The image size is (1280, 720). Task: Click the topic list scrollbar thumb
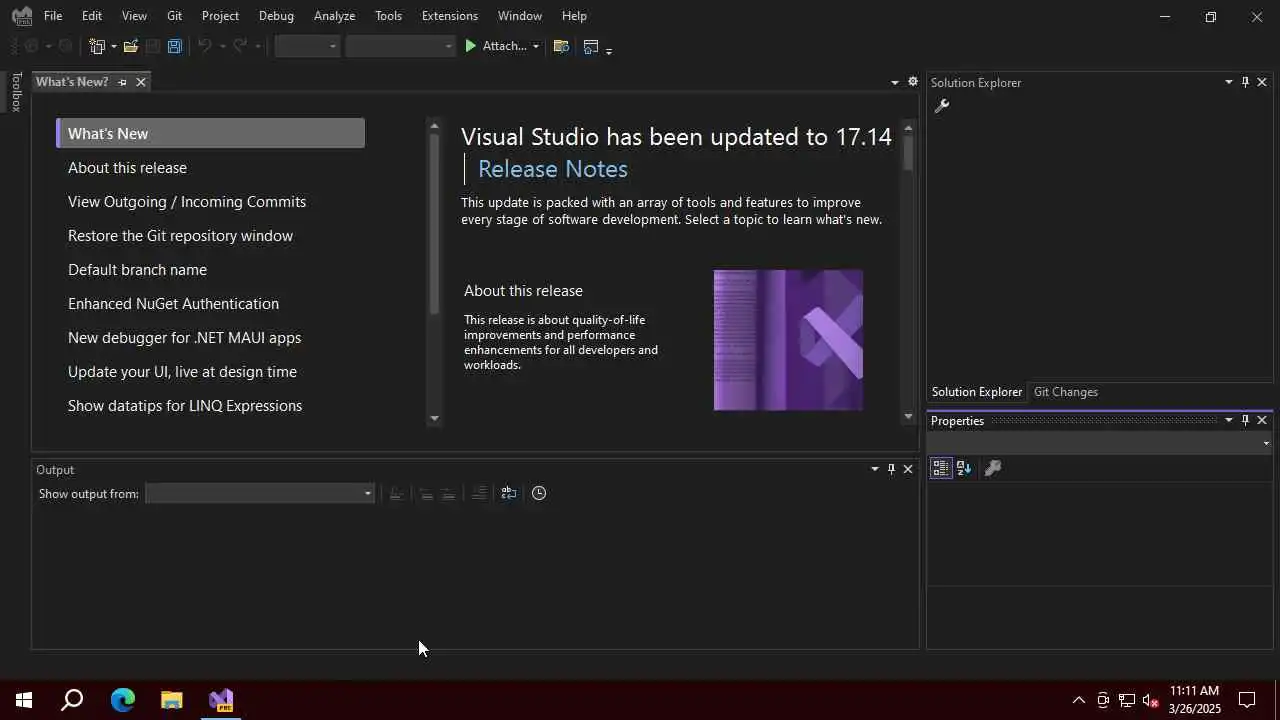[434, 224]
